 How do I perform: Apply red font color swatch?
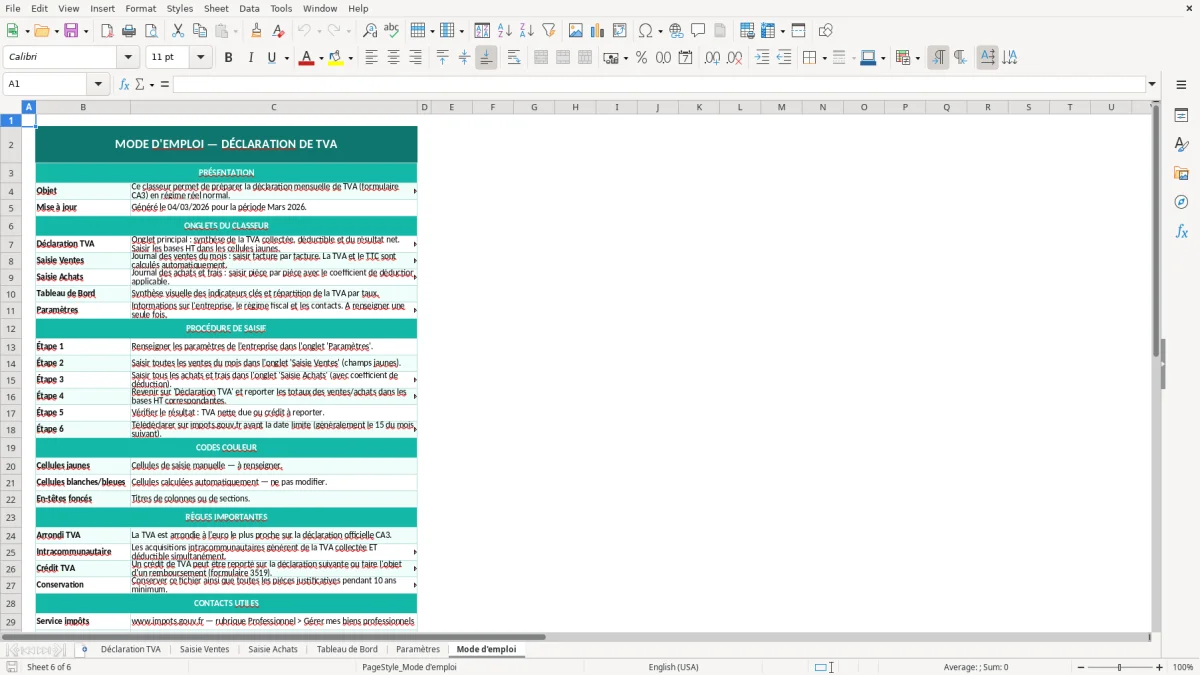[x=306, y=58]
